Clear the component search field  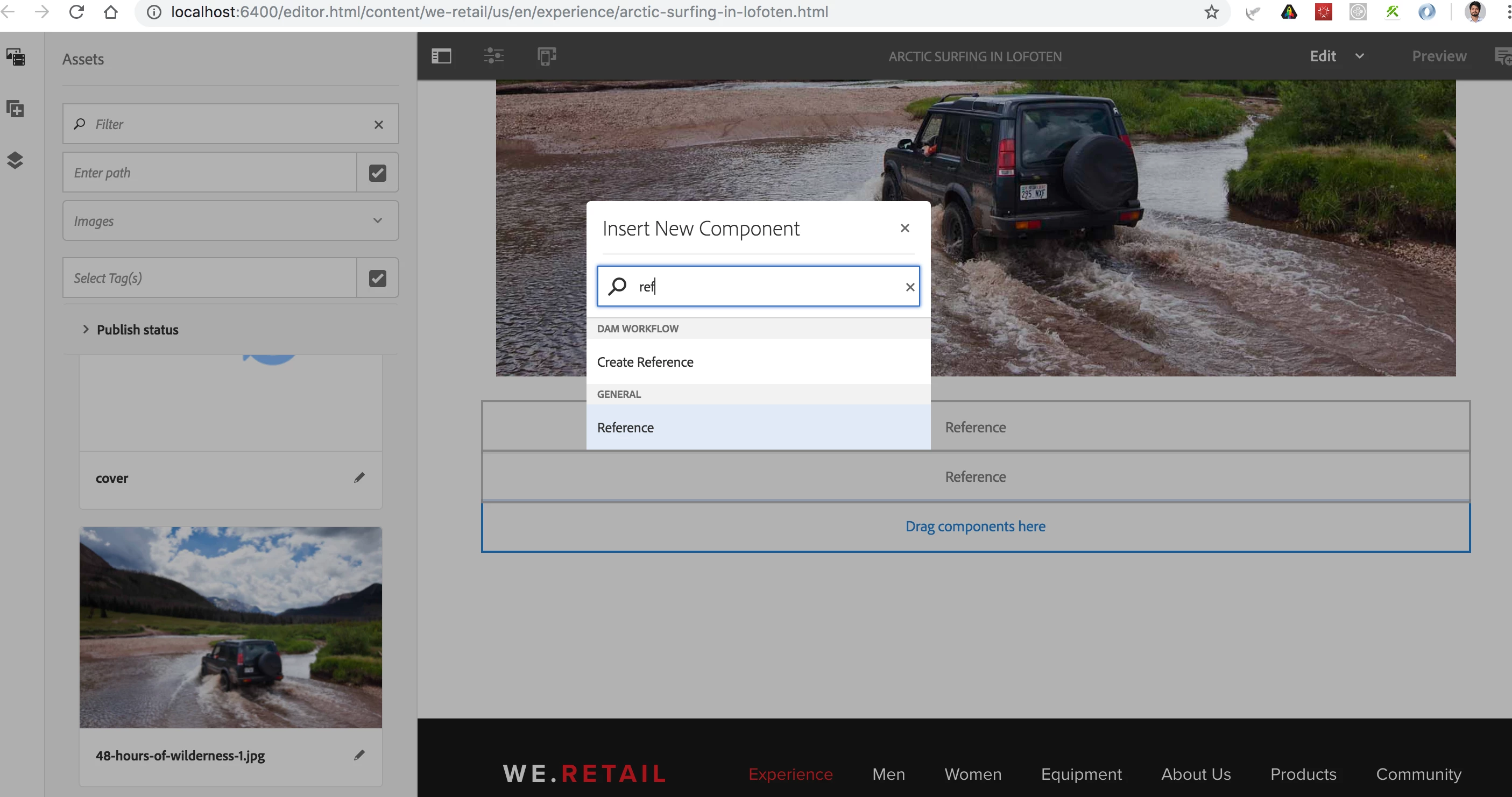coord(910,287)
